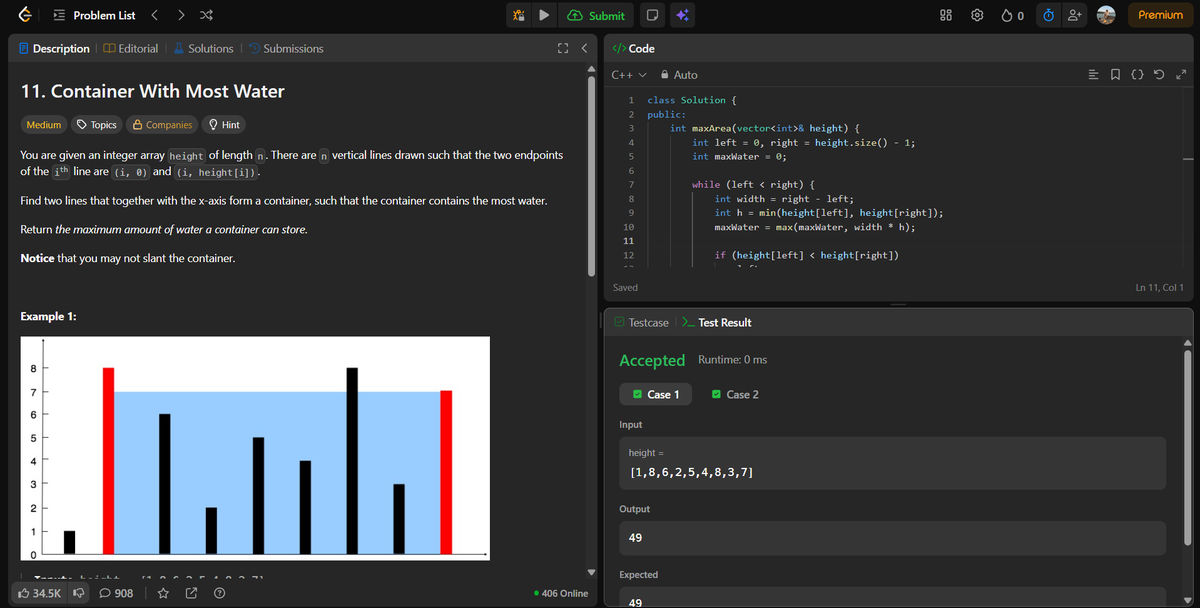This screenshot has height=608, width=1200.
Task: Open the debugger icon
Action: click(518, 15)
